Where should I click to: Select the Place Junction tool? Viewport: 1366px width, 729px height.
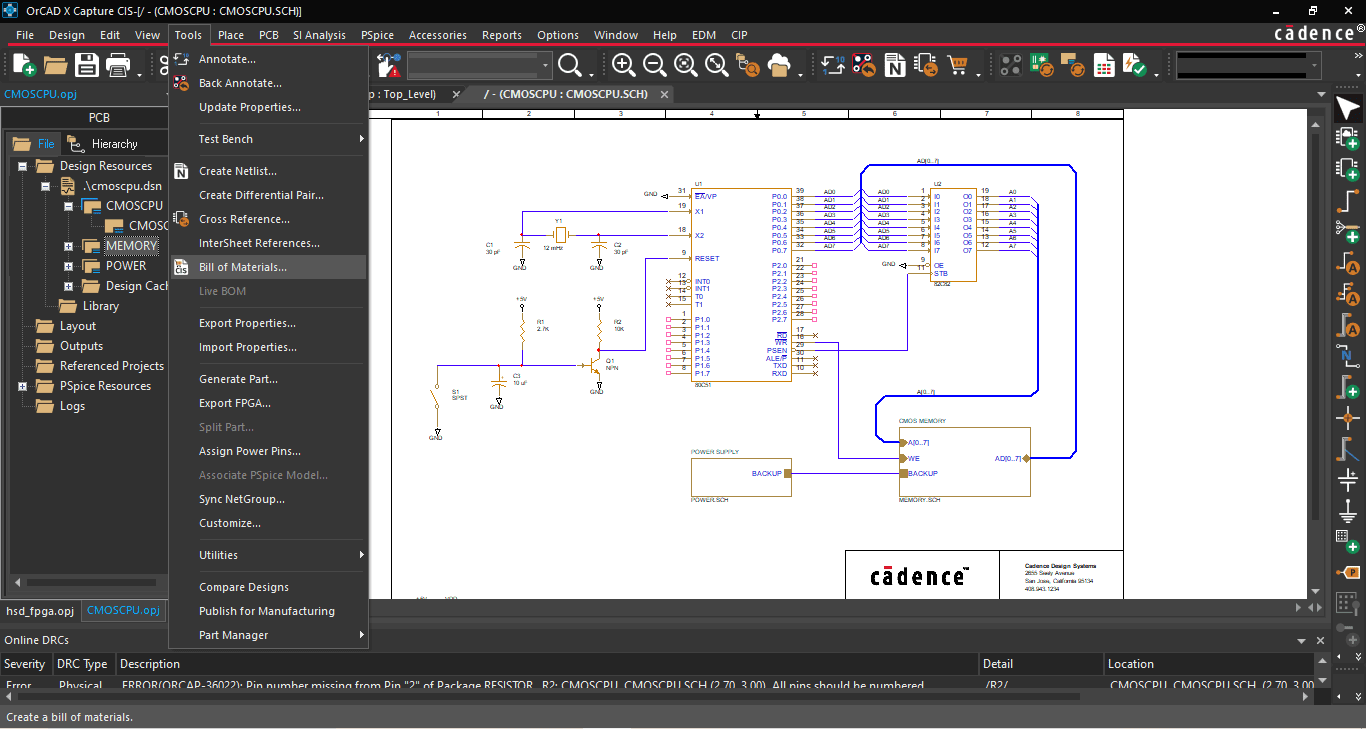1348,417
